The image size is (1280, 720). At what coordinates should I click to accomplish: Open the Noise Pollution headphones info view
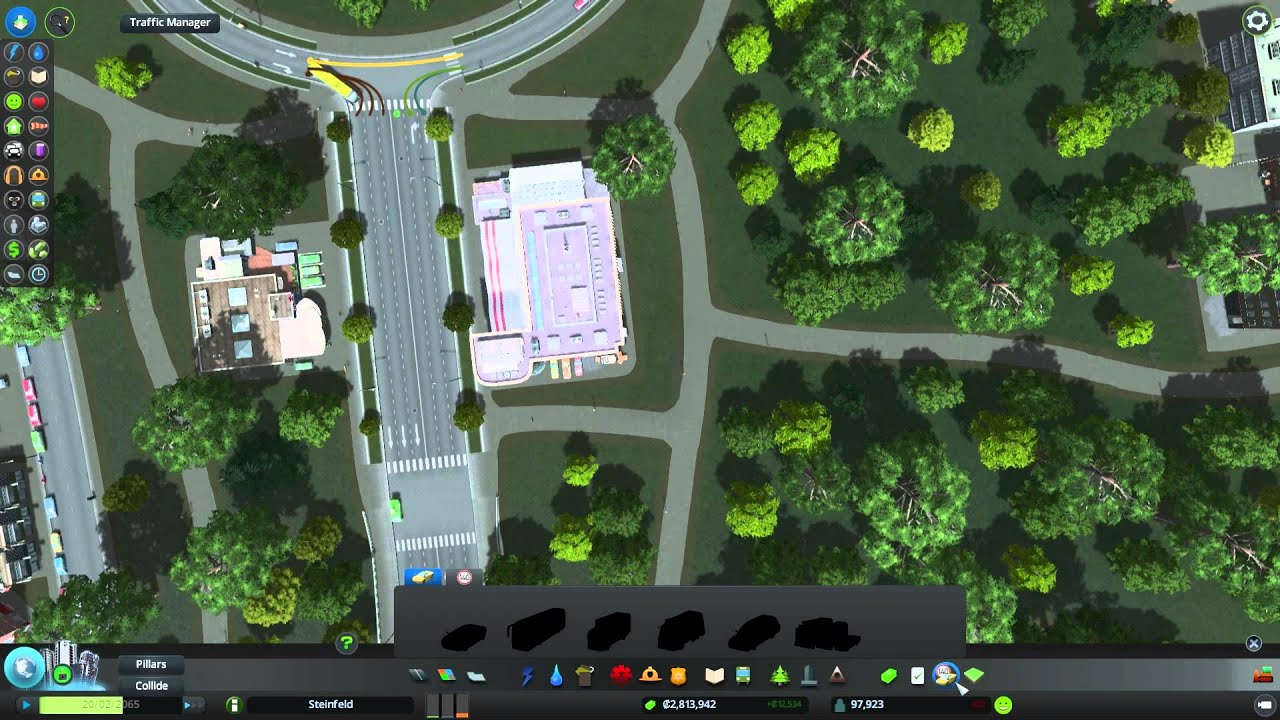point(14,175)
